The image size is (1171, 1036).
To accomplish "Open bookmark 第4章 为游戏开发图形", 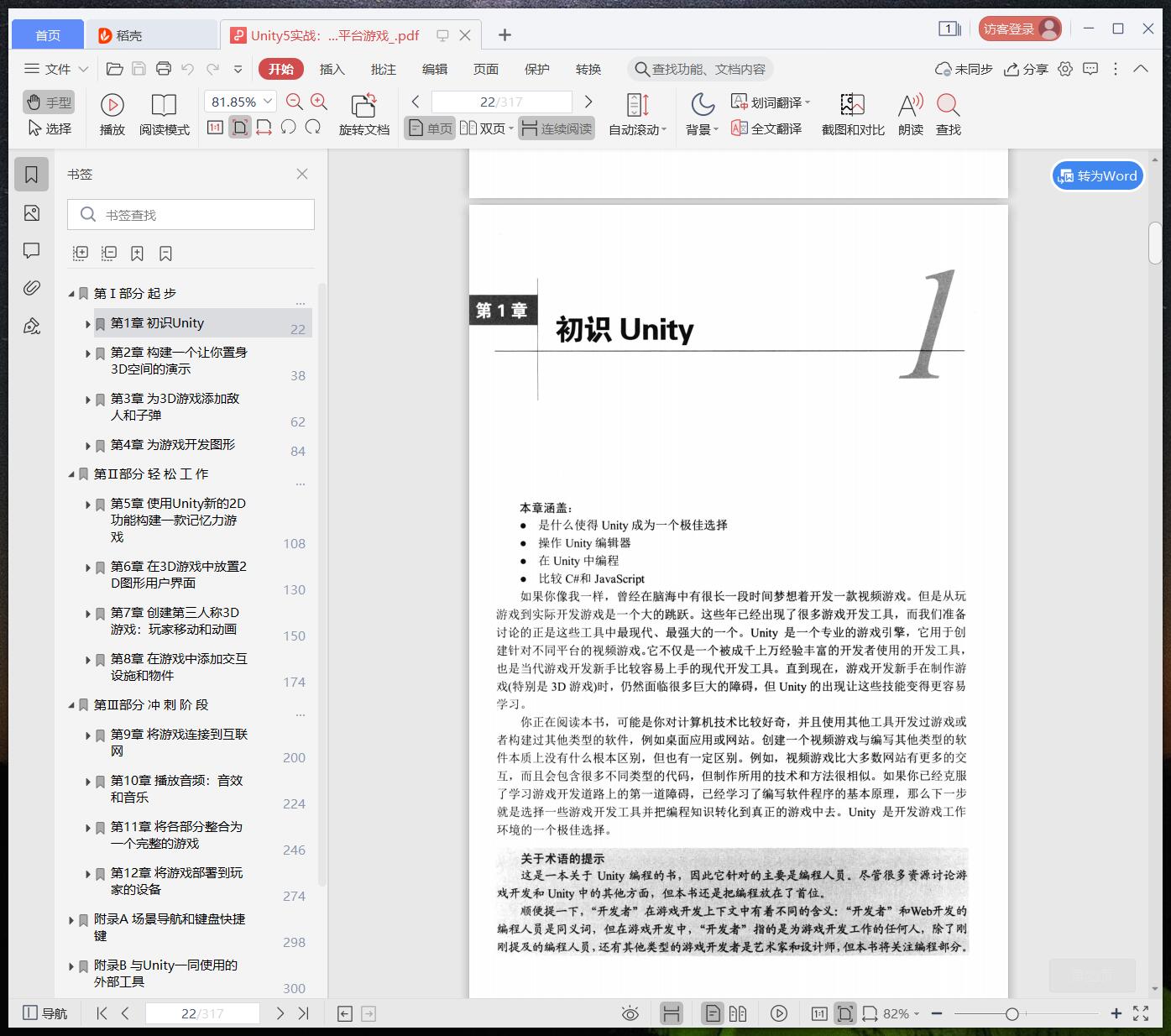I will click(x=173, y=444).
